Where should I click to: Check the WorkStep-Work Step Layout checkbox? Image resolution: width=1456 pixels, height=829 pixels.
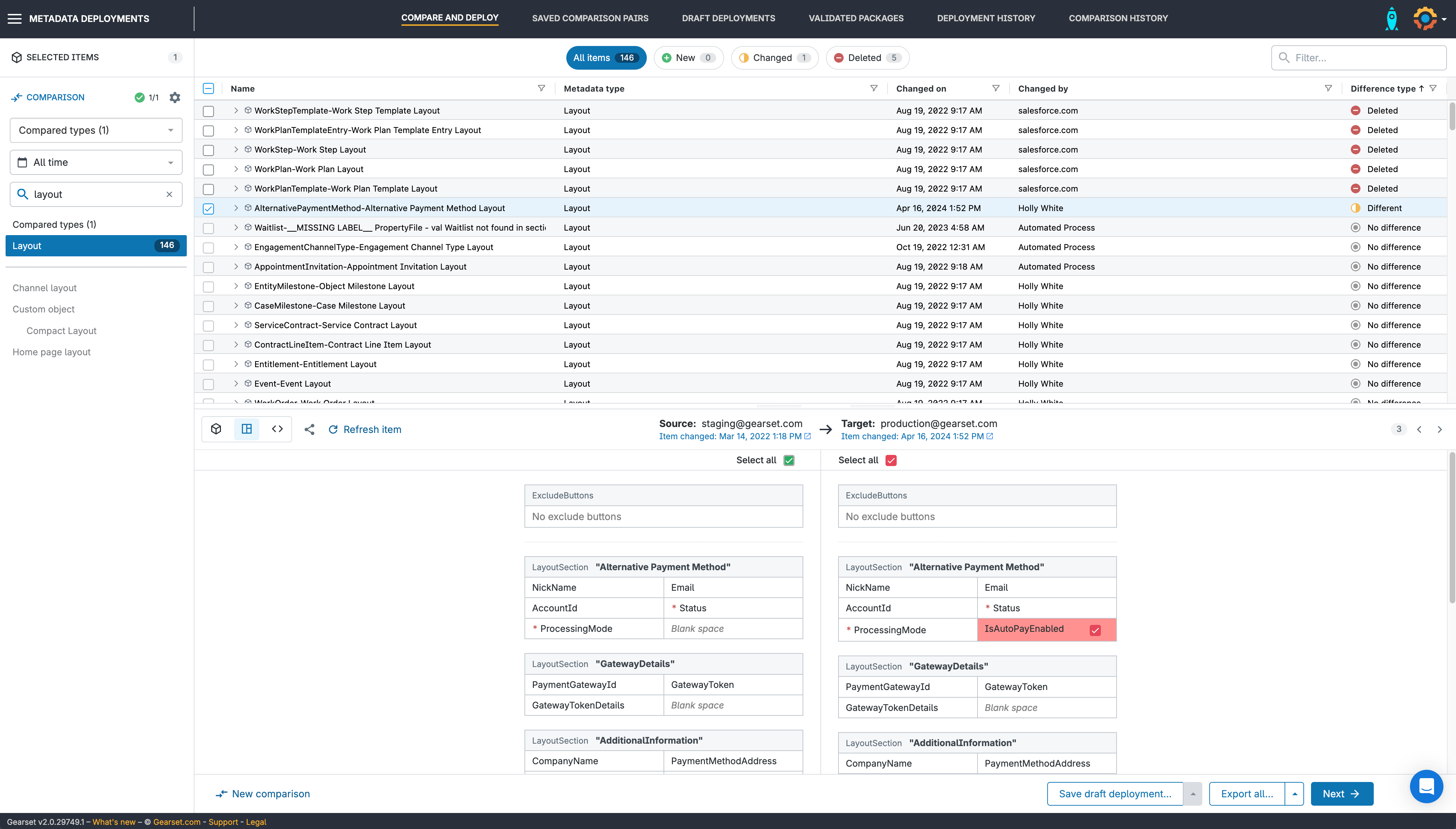(208, 150)
